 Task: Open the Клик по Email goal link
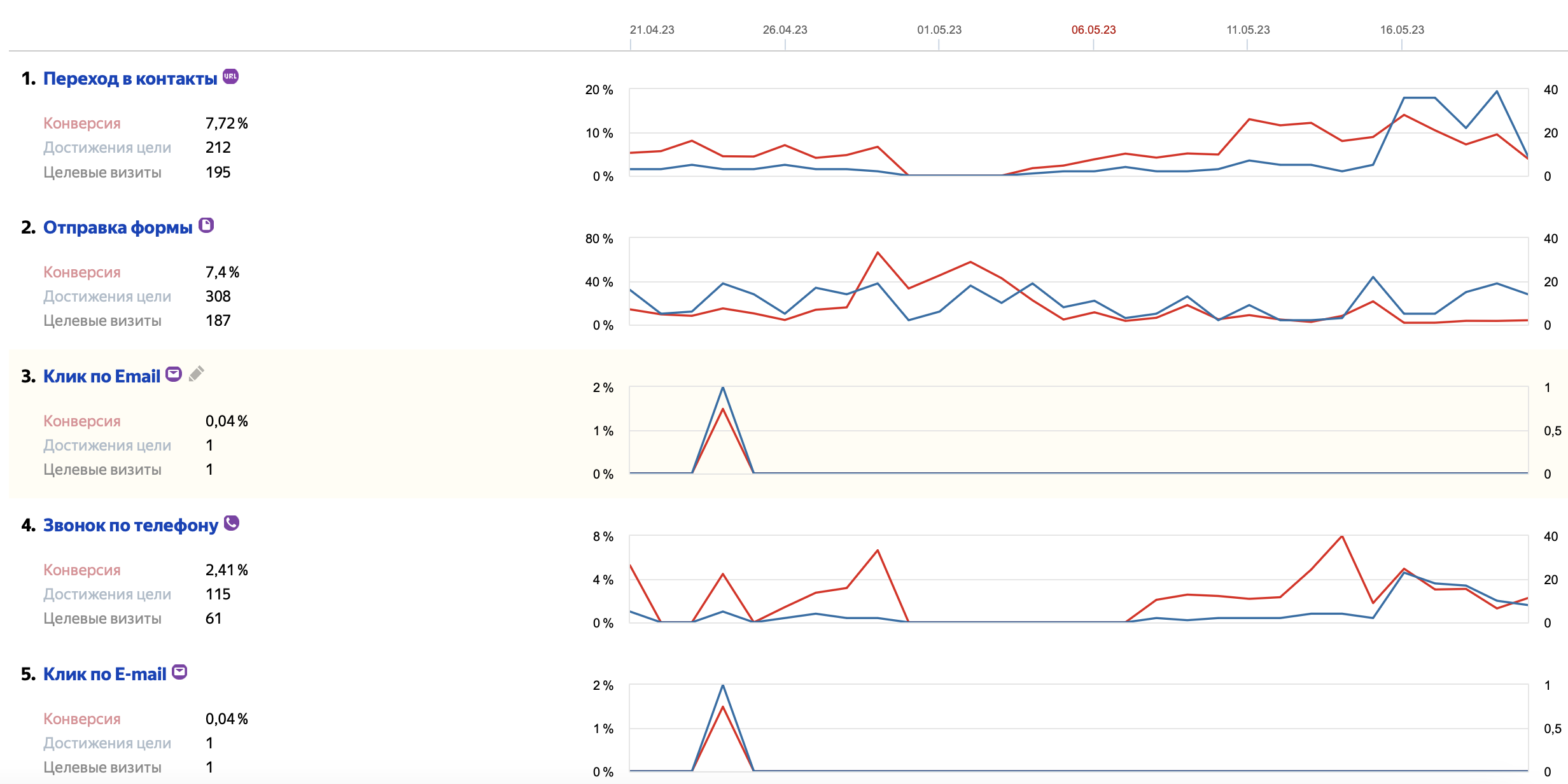click(102, 377)
